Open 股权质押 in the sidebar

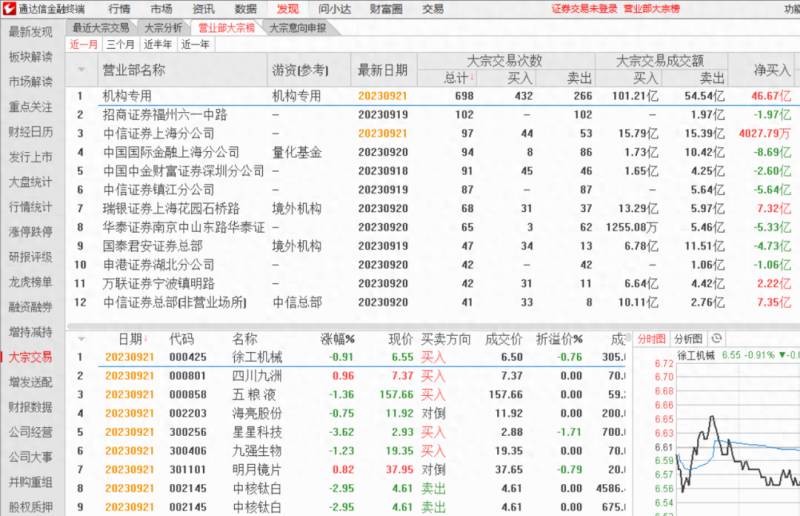point(31,507)
